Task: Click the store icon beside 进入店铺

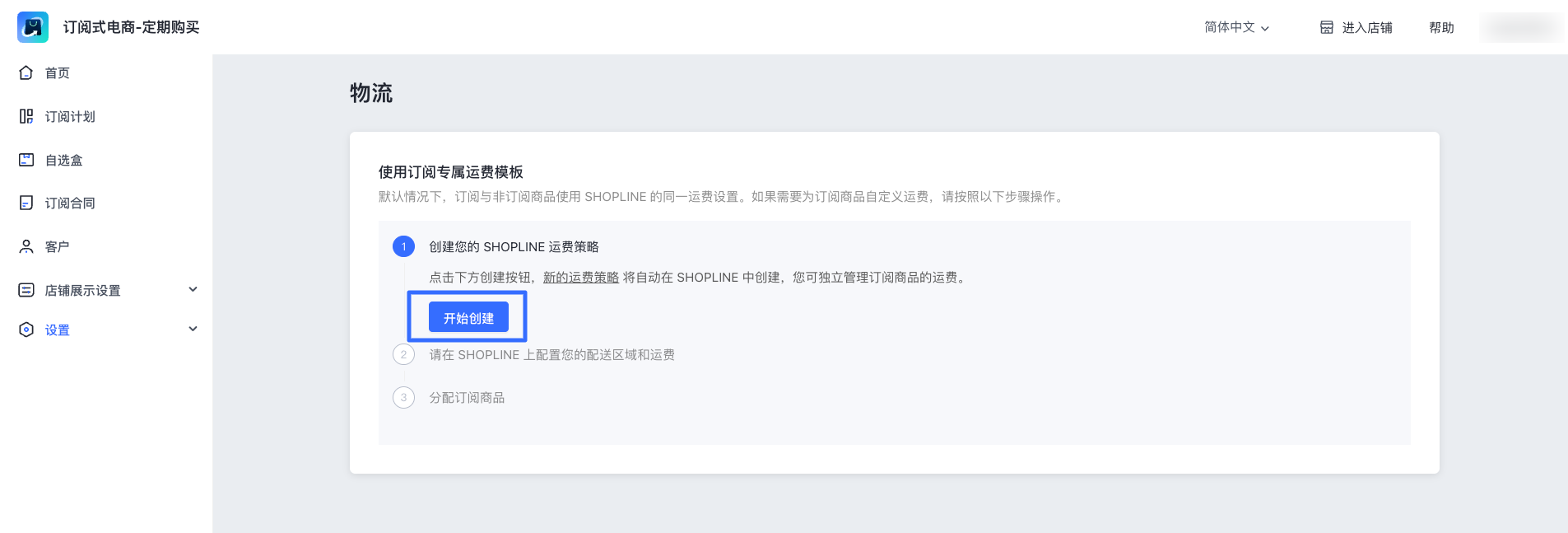Action: [1327, 27]
